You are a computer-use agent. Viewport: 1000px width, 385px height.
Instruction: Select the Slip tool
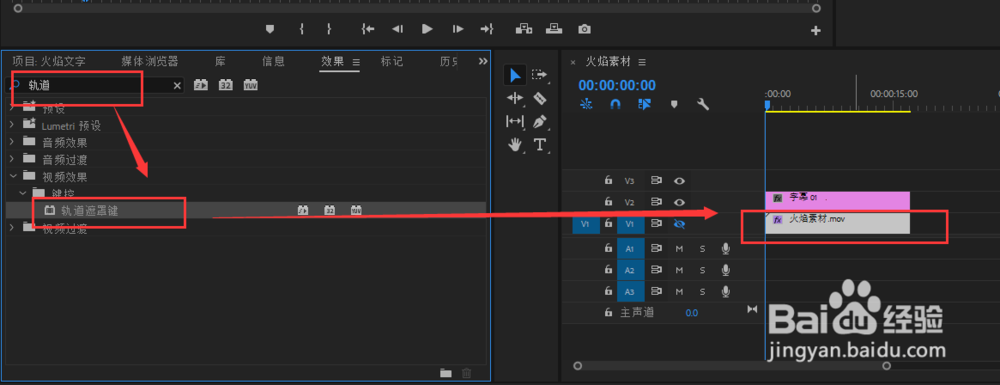(x=515, y=121)
